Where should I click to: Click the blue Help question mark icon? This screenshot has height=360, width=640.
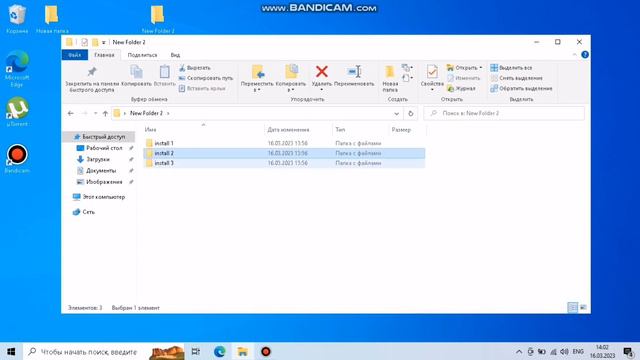585,55
